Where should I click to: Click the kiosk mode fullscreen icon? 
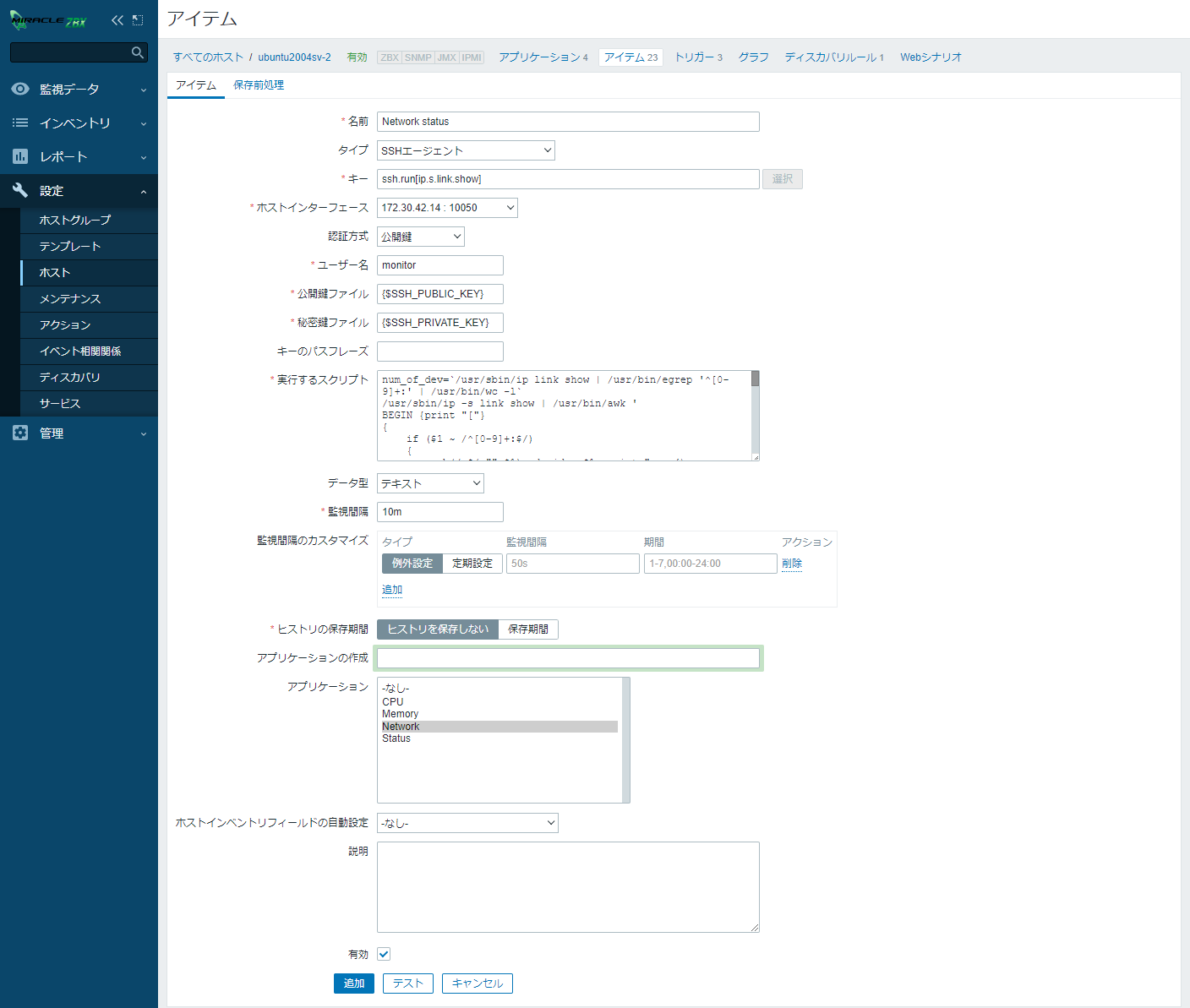(x=138, y=20)
